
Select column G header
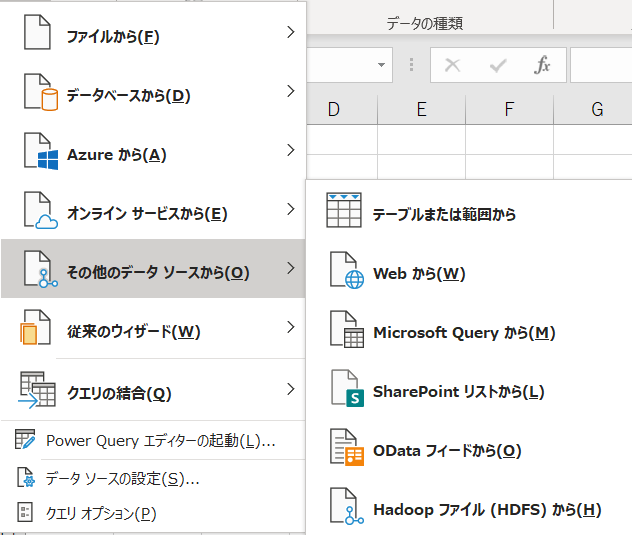593,110
